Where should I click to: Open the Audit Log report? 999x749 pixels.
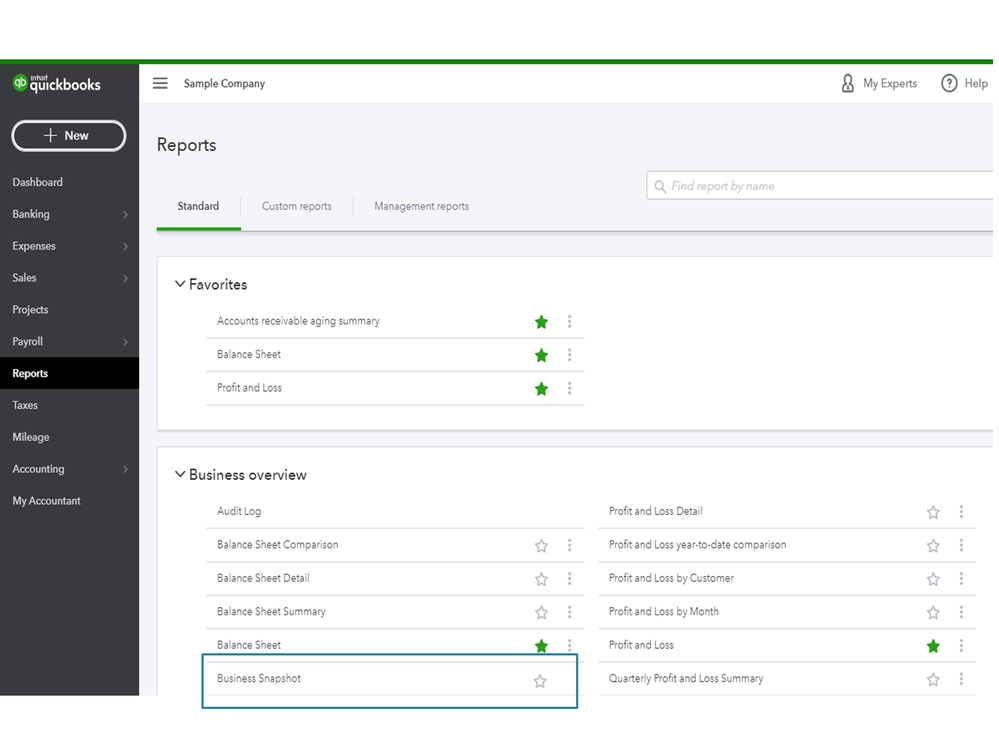tap(239, 512)
